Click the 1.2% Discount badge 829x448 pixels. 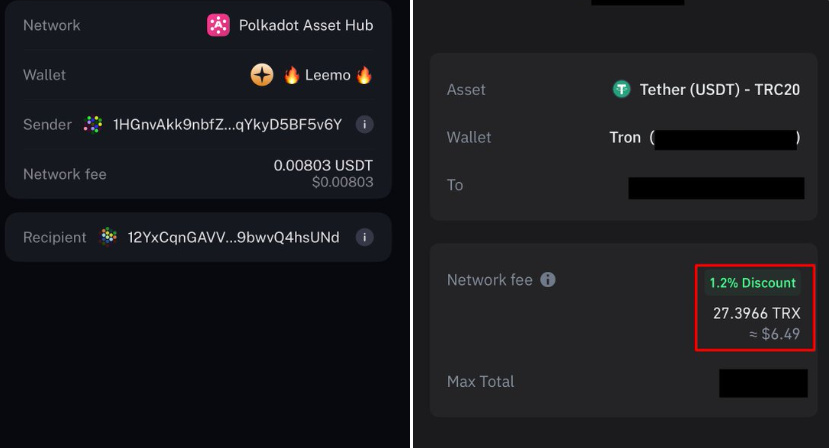[x=752, y=283]
